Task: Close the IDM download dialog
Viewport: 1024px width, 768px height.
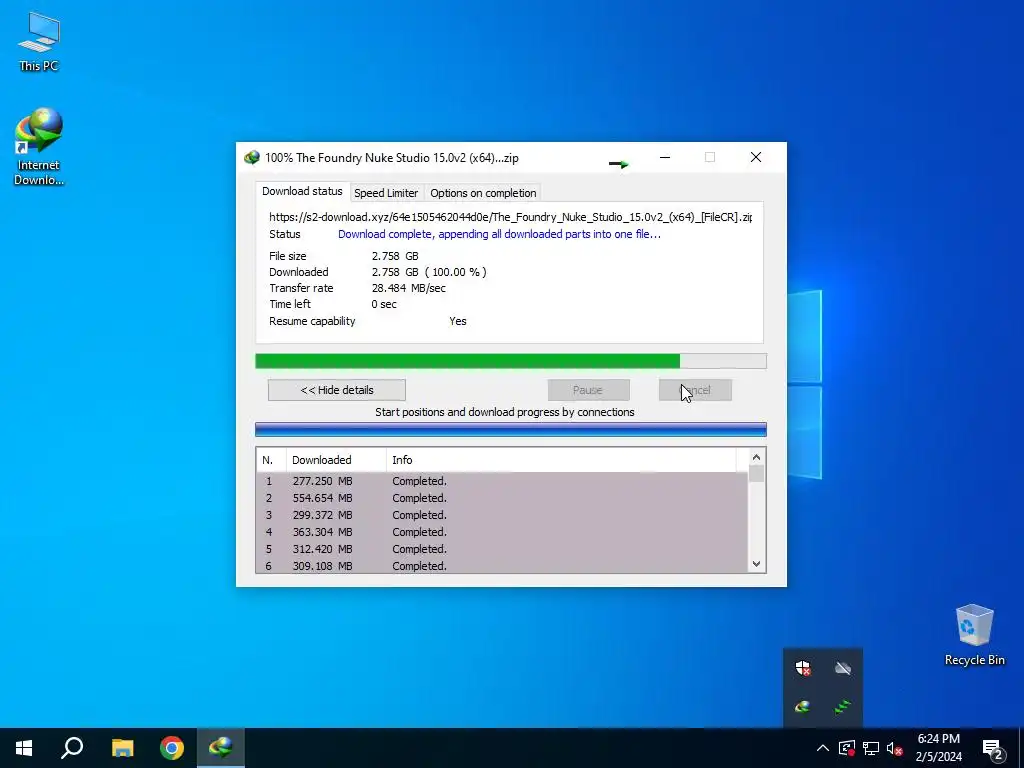Action: tap(756, 157)
